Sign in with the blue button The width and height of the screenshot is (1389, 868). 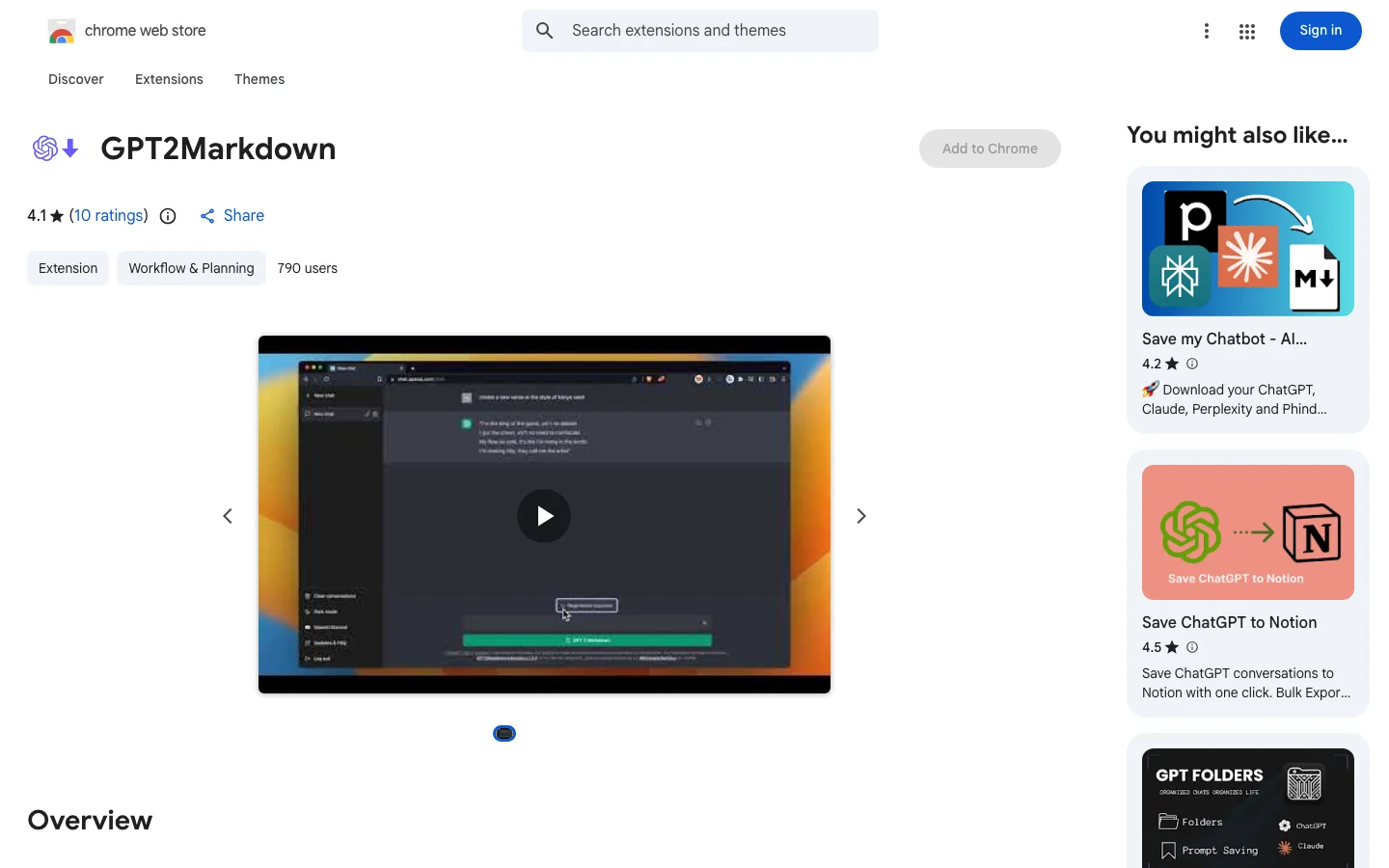[1321, 31]
